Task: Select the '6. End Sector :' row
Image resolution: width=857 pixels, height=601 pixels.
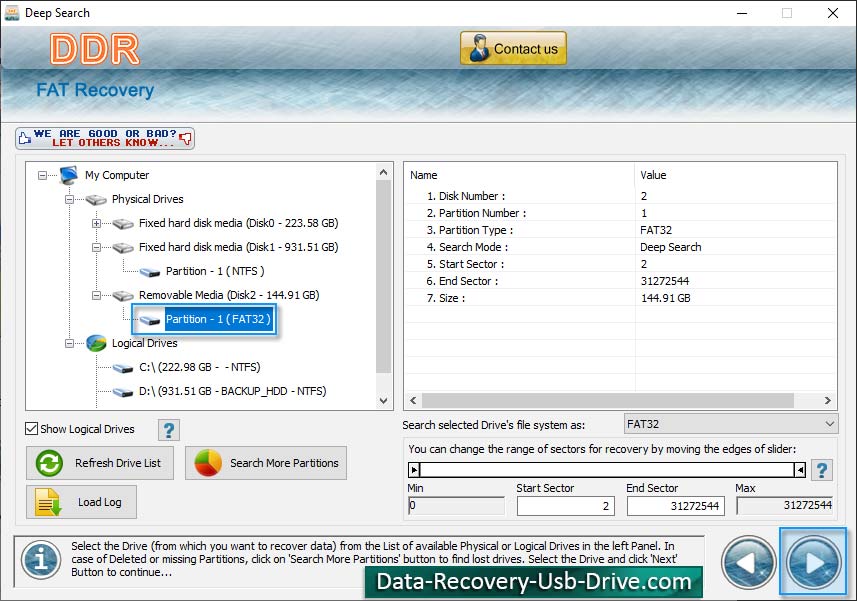Action: click(620, 281)
